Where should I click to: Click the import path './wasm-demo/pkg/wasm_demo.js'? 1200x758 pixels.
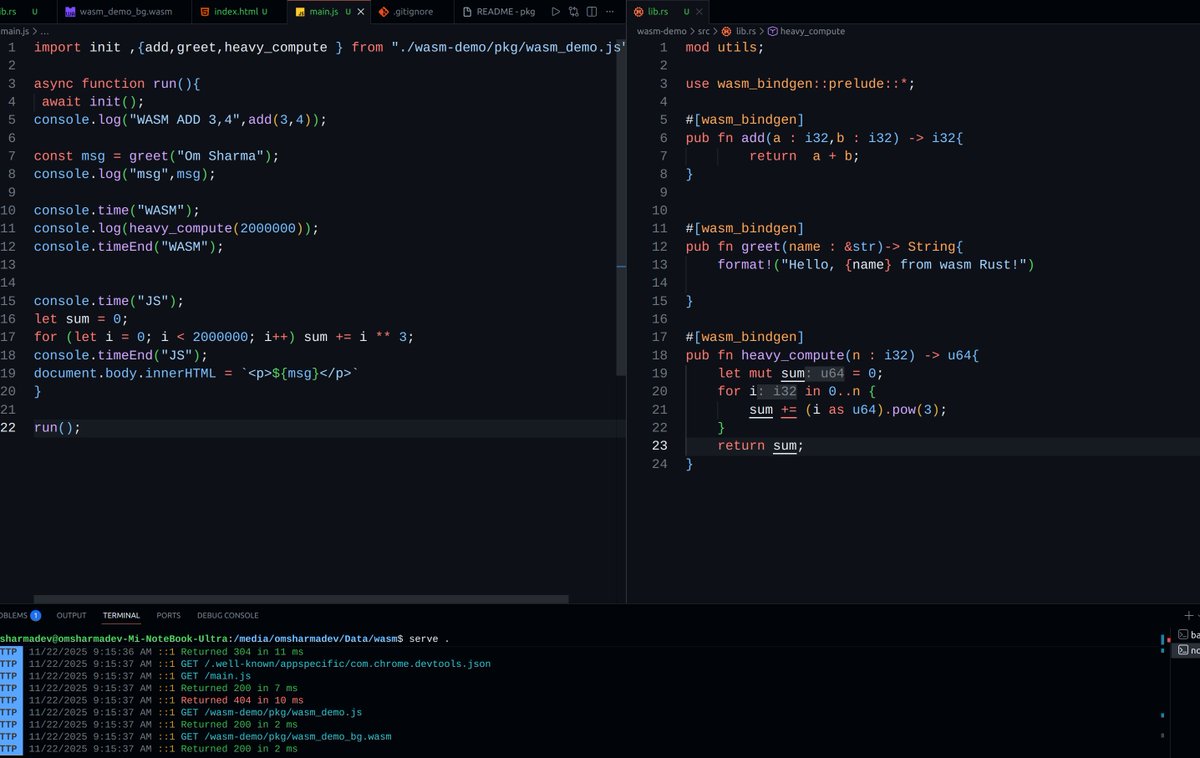pyautogui.click(x=509, y=47)
